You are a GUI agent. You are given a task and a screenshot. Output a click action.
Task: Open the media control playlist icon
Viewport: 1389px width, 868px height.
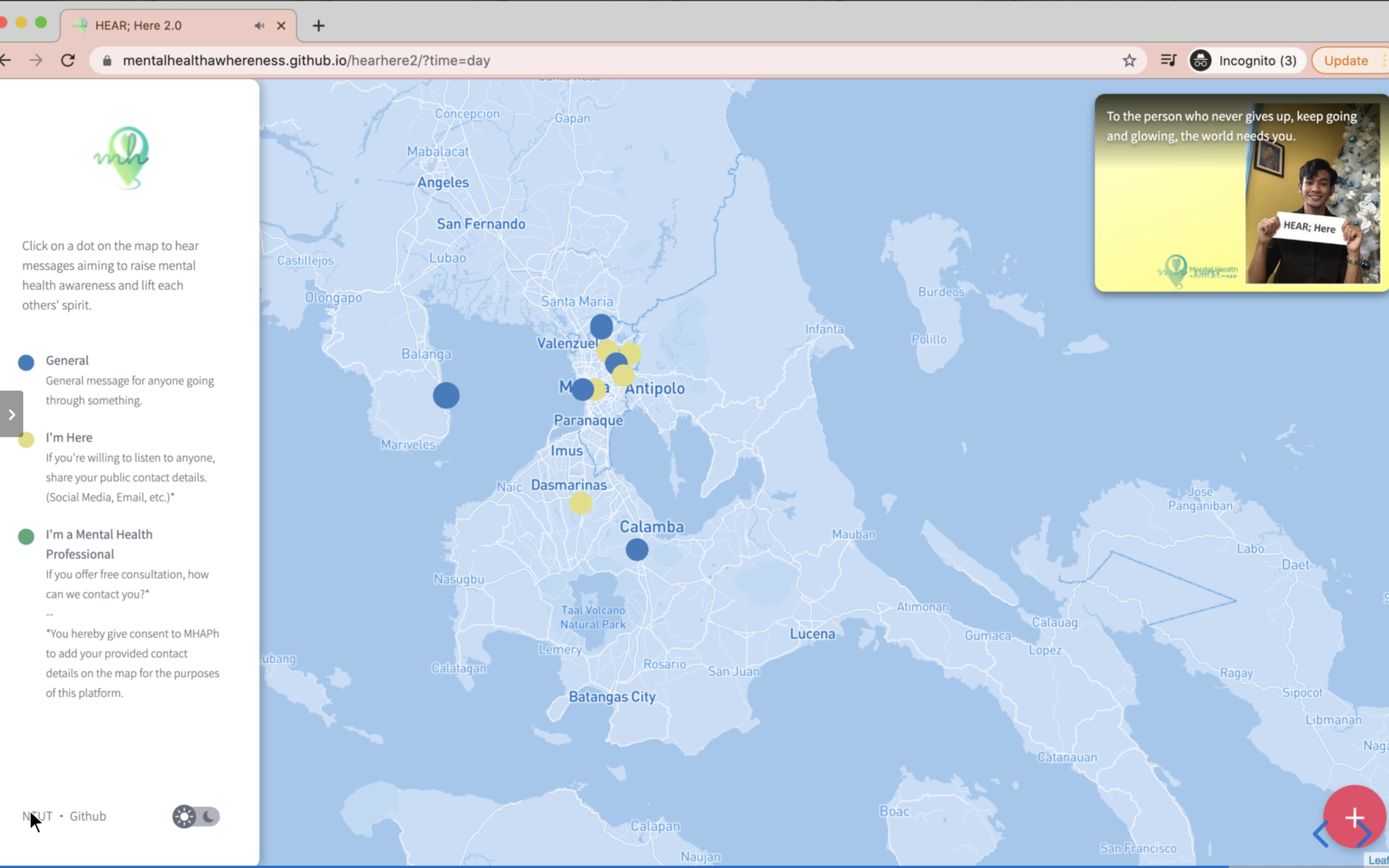(1168, 60)
